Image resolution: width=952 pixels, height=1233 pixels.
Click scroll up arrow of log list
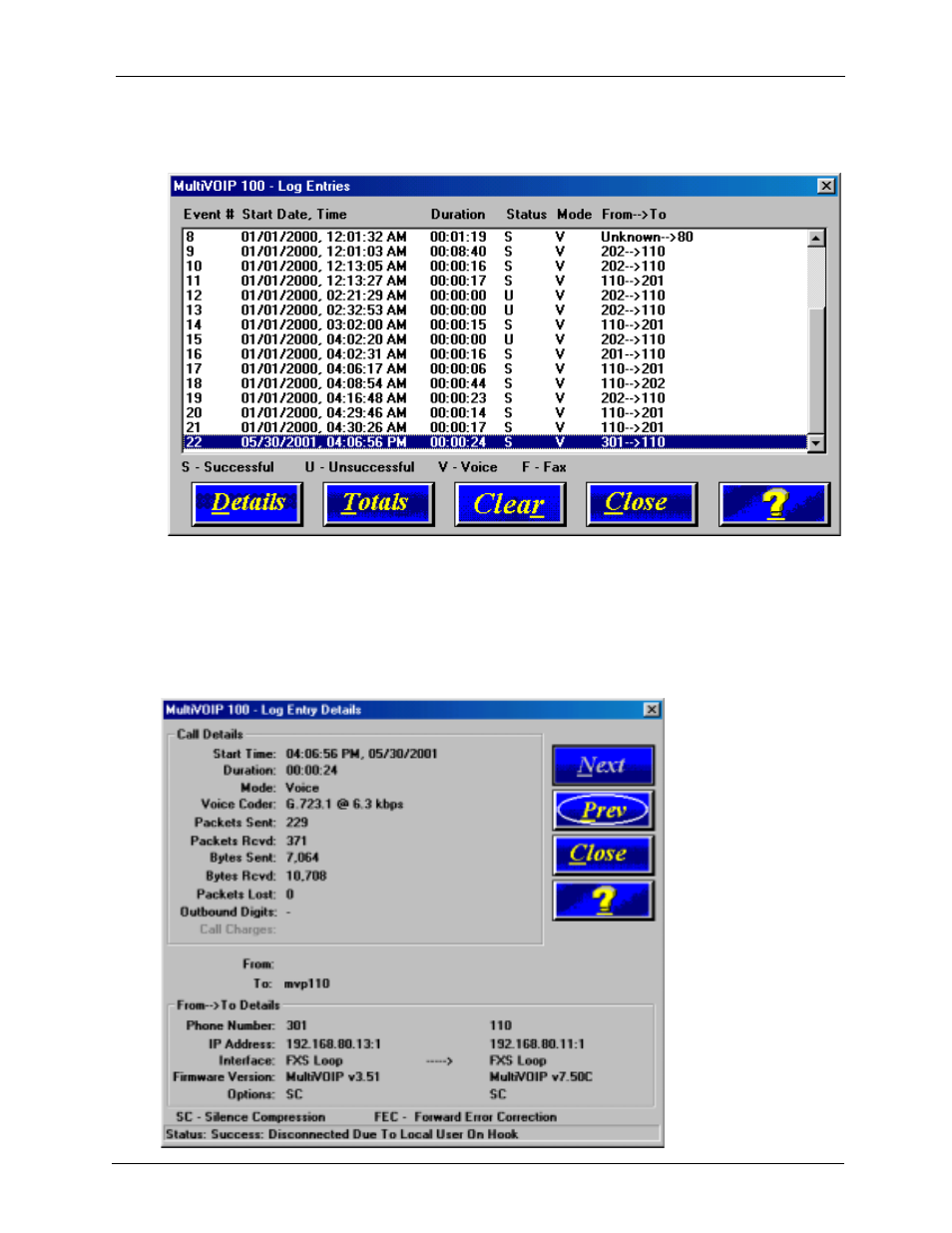(816, 238)
